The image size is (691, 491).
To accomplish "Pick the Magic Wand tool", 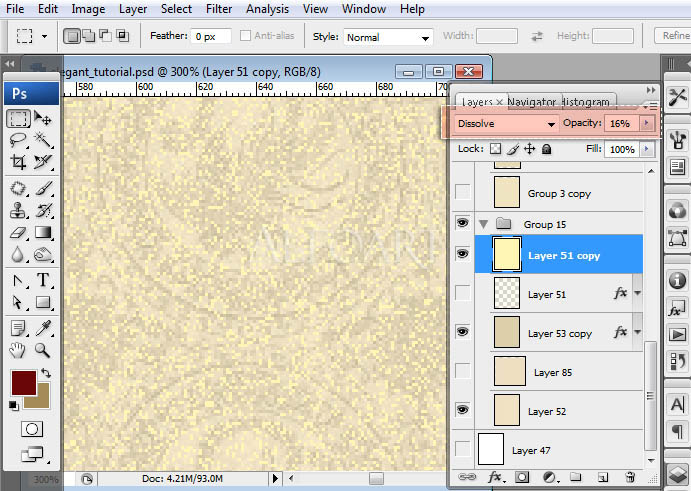I will [43, 140].
